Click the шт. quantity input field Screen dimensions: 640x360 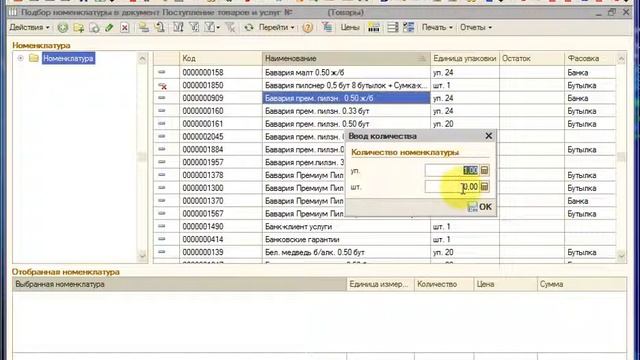[452, 187]
